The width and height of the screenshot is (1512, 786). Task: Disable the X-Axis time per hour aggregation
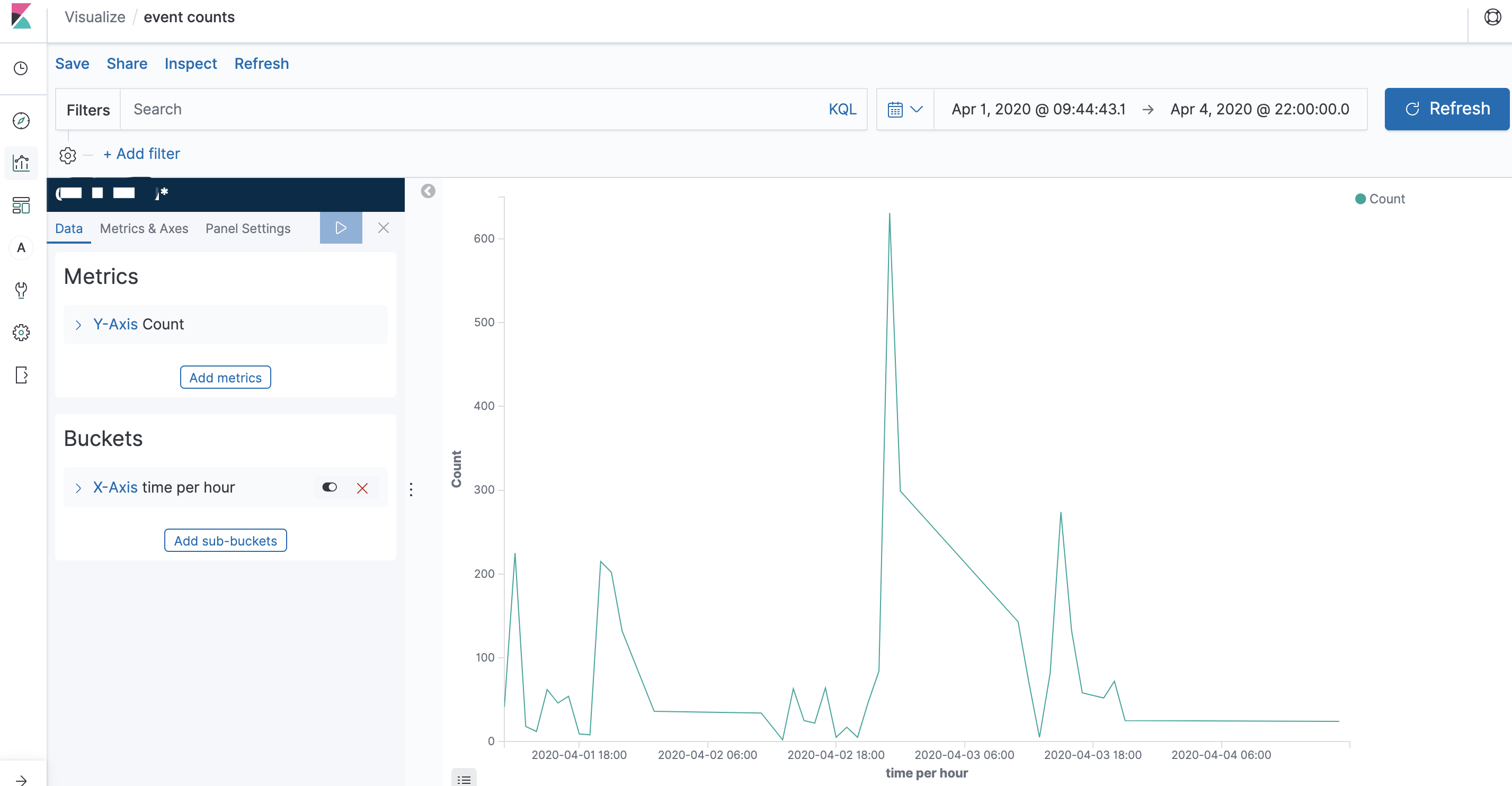click(x=330, y=487)
